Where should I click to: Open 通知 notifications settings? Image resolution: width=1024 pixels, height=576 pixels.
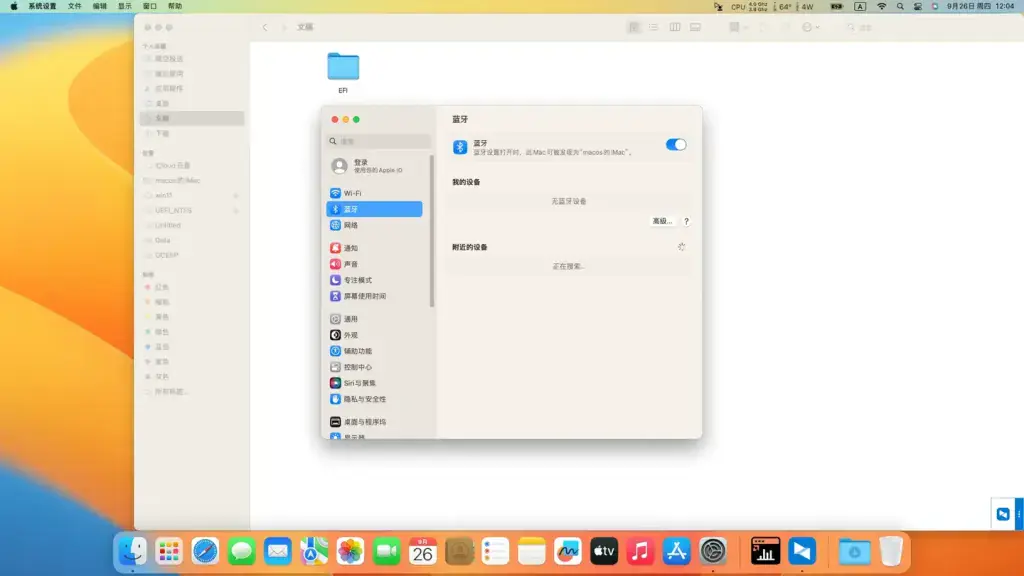tap(374, 248)
